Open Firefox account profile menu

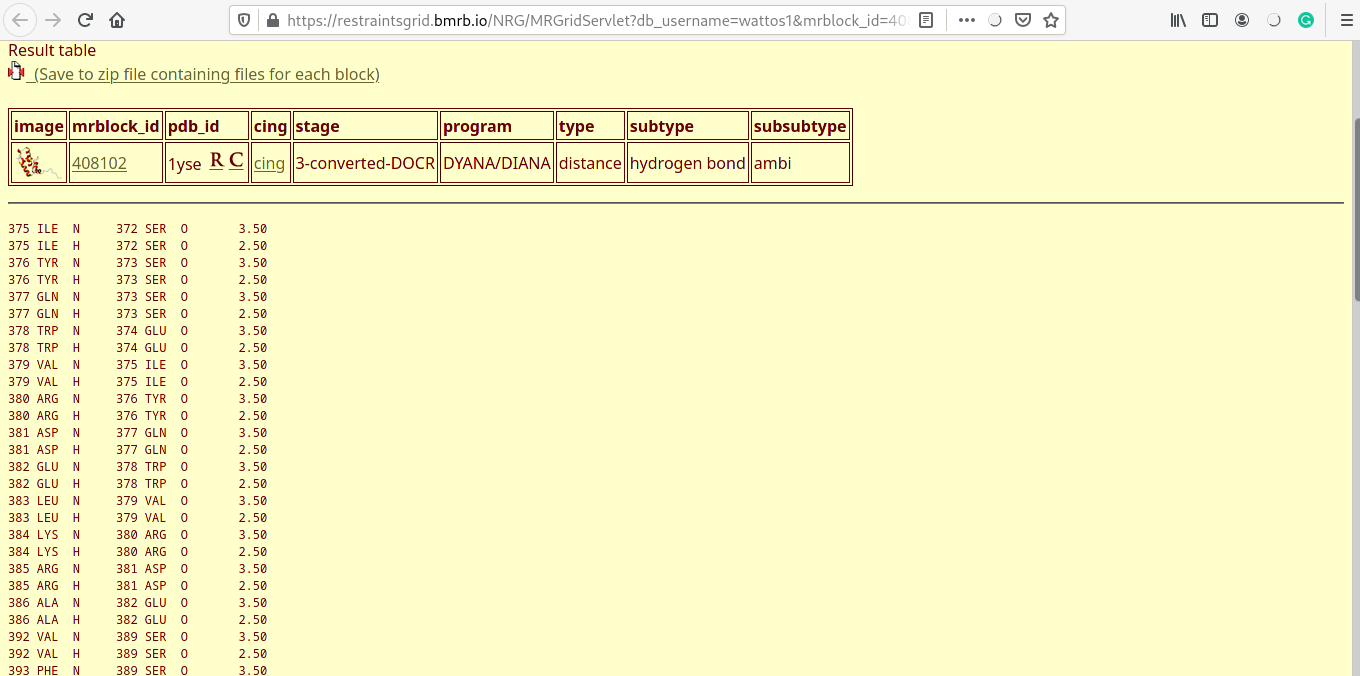[1242, 20]
